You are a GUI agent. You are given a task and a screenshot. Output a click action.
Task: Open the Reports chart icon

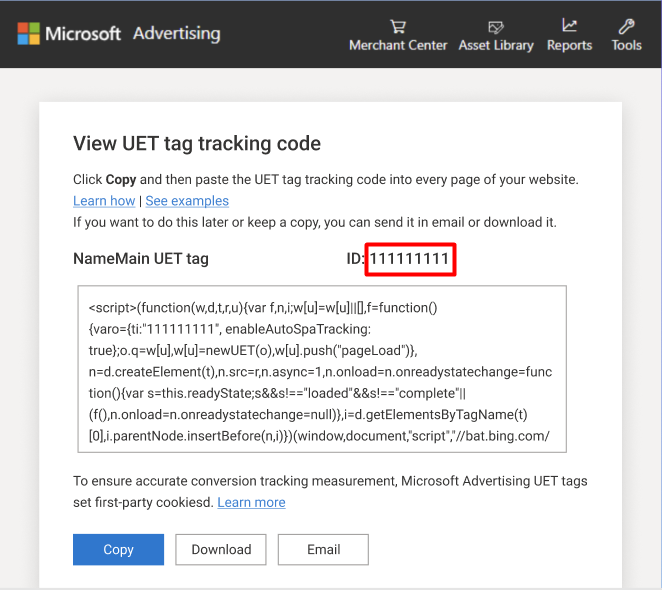(569, 25)
